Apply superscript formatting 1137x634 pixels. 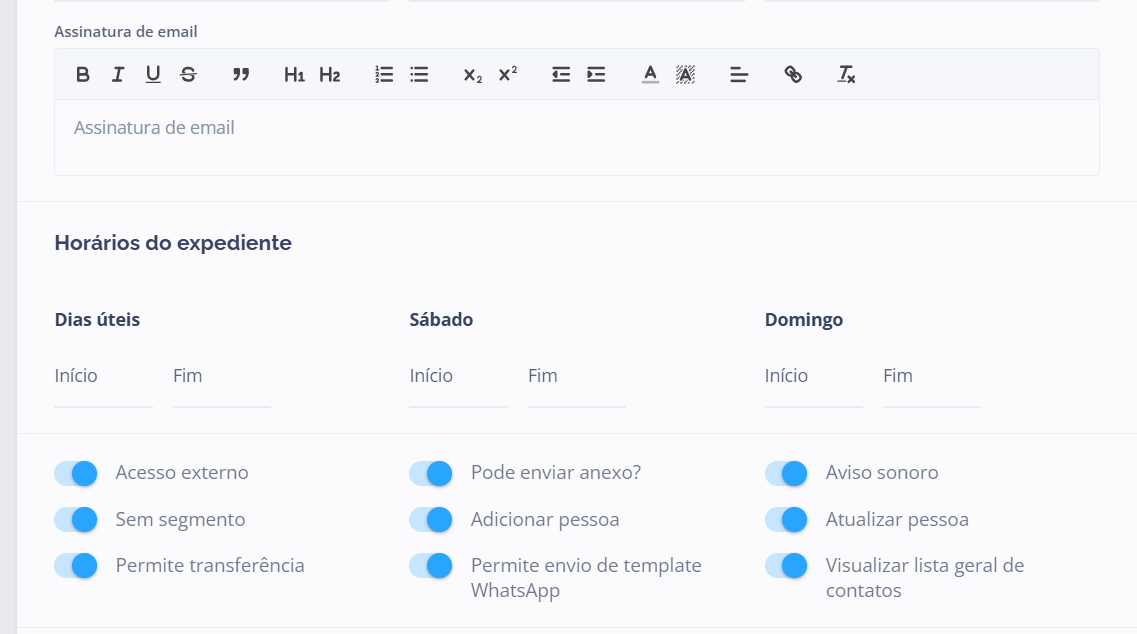coord(508,74)
